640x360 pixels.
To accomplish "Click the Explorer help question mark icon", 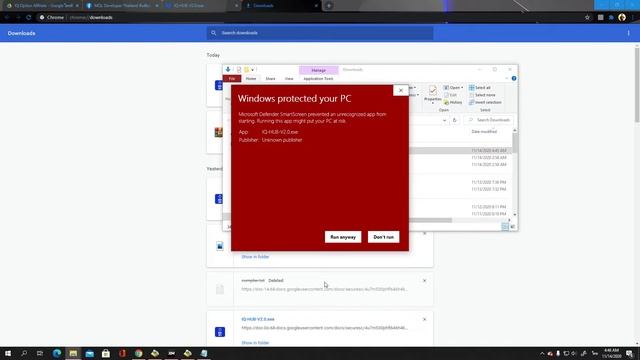I will pyautogui.click(x=514, y=78).
